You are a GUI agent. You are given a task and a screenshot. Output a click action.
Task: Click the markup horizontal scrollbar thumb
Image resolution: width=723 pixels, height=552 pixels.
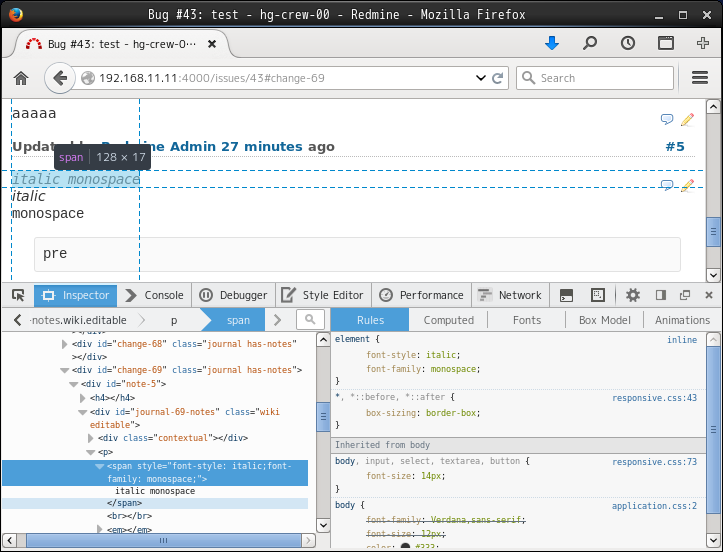point(164,540)
